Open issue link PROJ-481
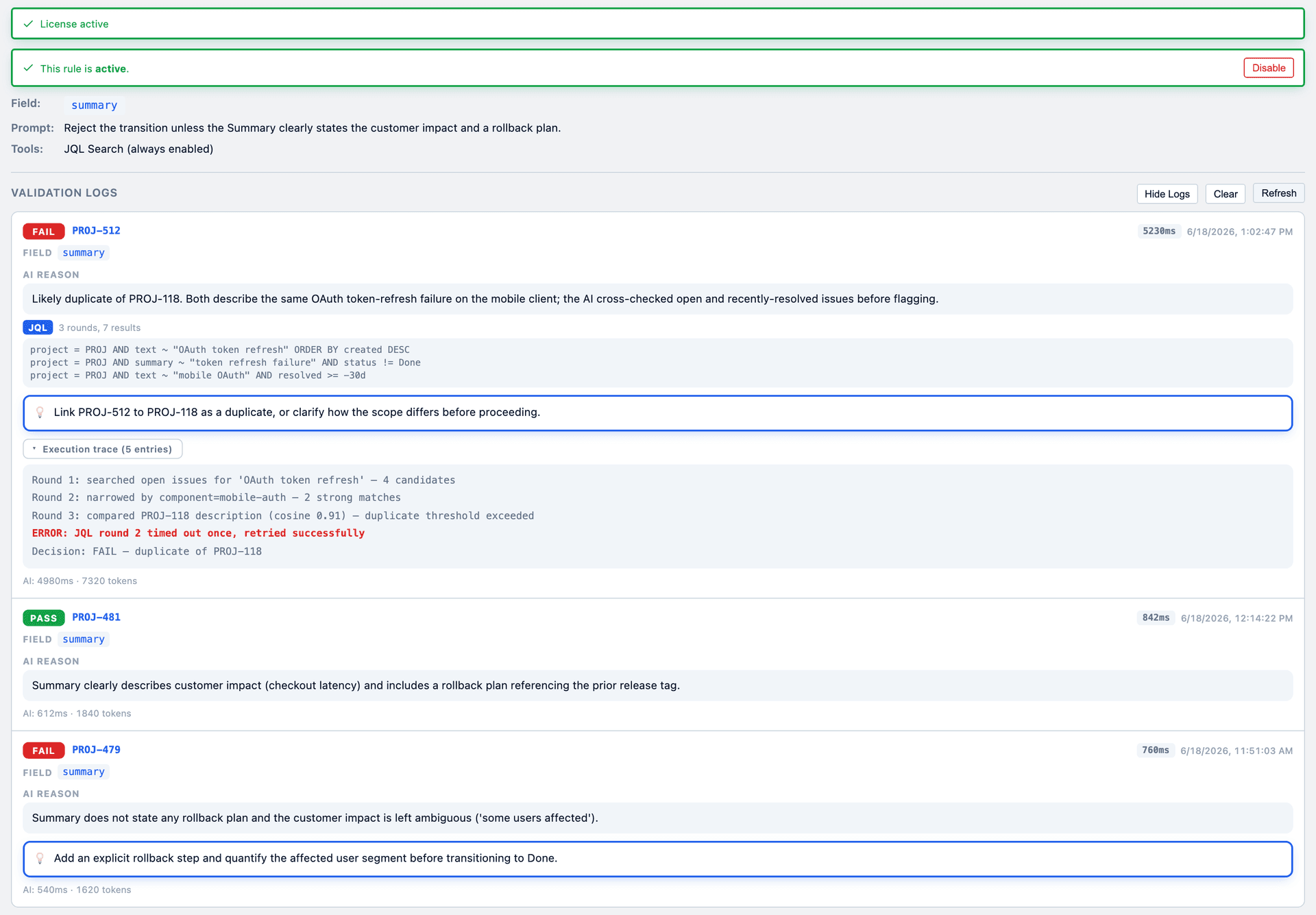This screenshot has height=915, width=1316. pos(96,618)
